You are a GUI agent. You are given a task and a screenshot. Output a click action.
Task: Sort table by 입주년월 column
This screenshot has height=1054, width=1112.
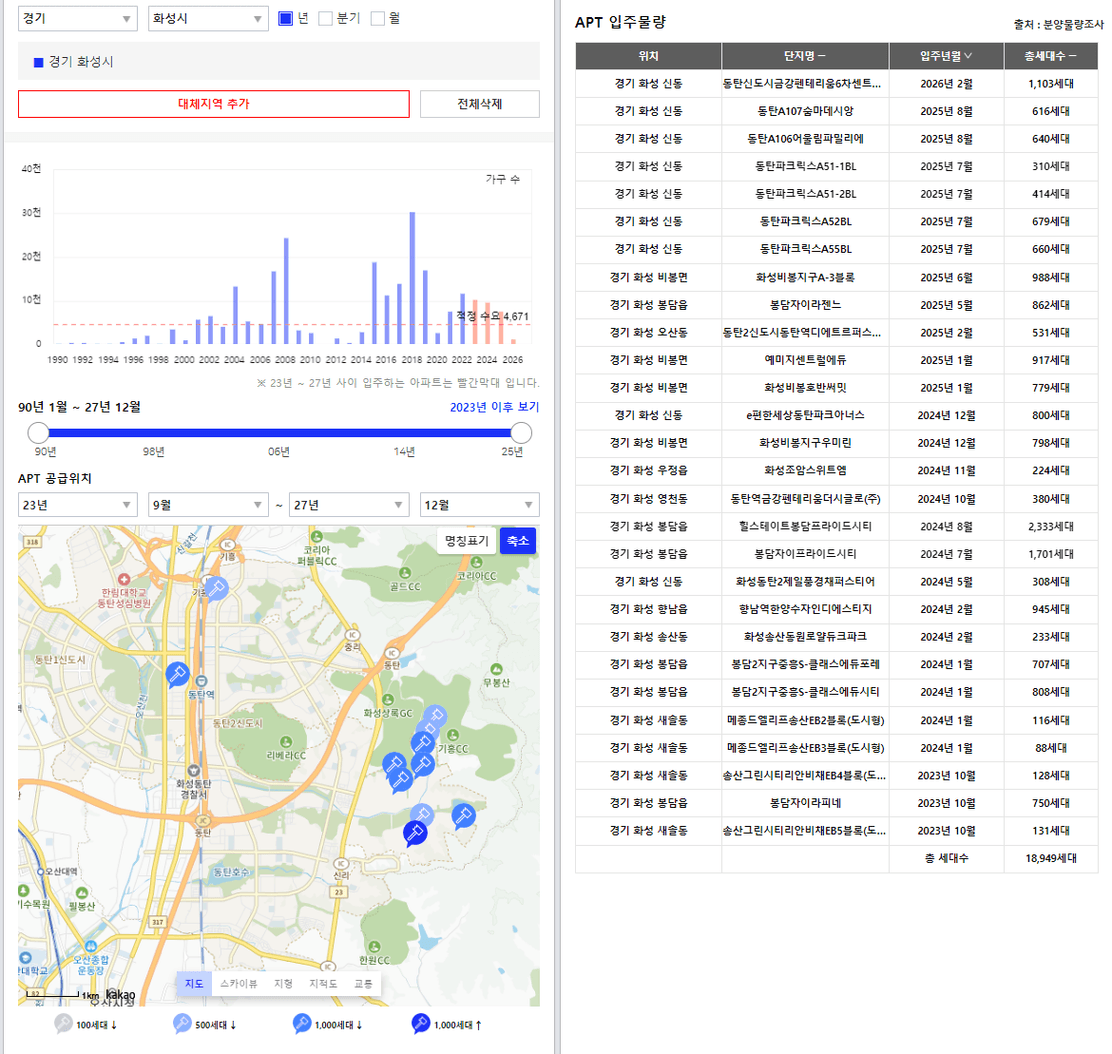(x=946, y=56)
